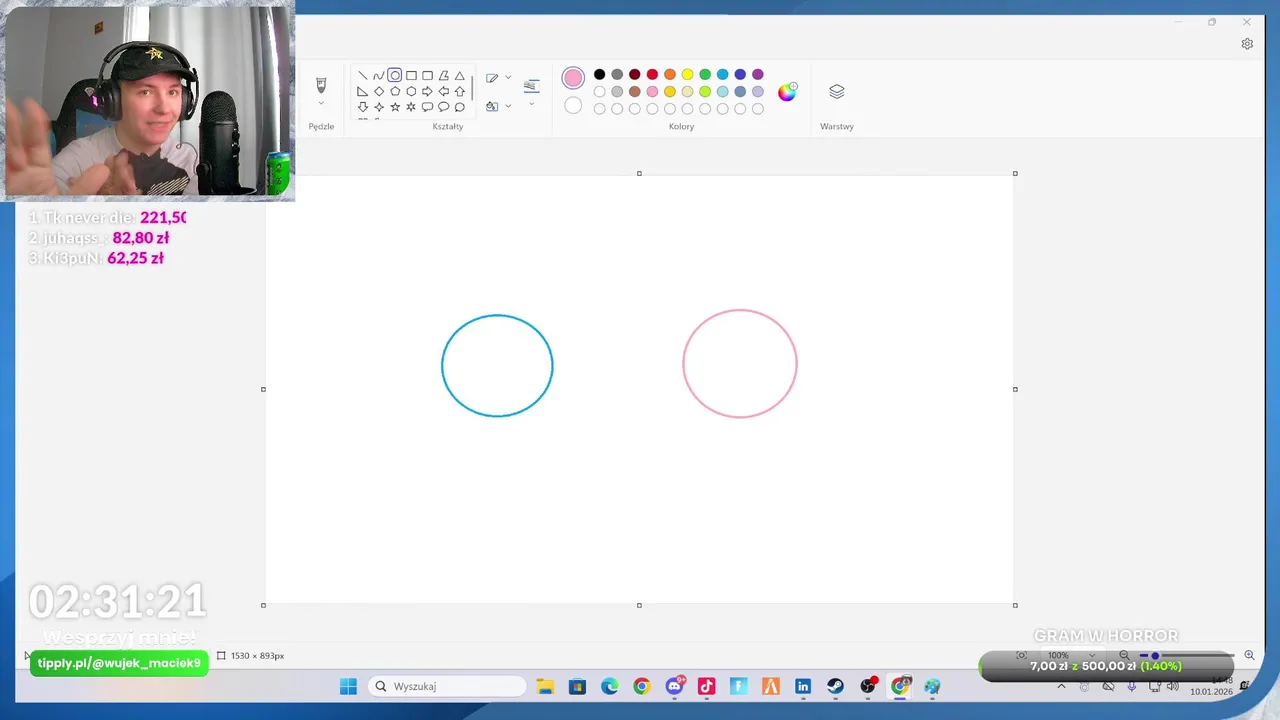This screenshot has width=1280, height=720.
Task: Select the polygon shape tool
Action: pos(444,76)
